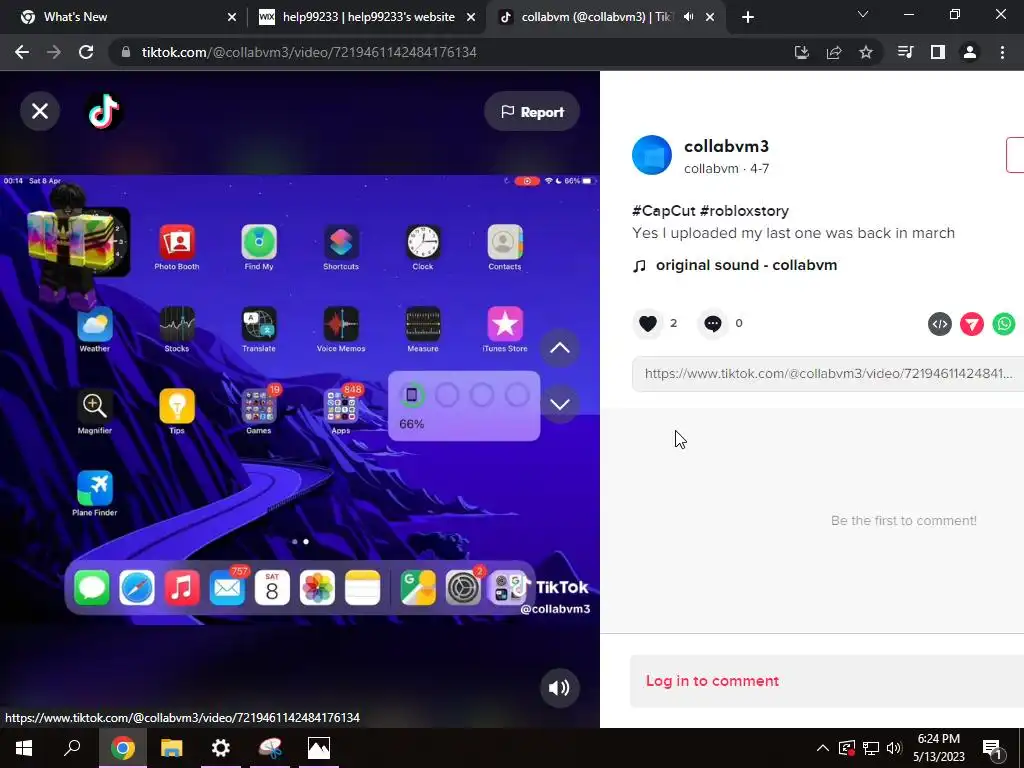Like the video with heart icon
Viewport: 1024px width, 768px height.
(x=647, y=323)
